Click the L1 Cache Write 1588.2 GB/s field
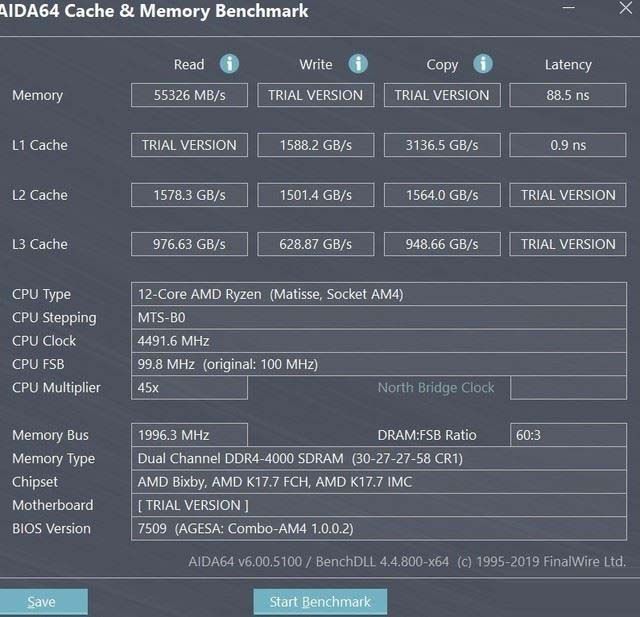Screen dimensions: 640x617 tap(316, 145)
